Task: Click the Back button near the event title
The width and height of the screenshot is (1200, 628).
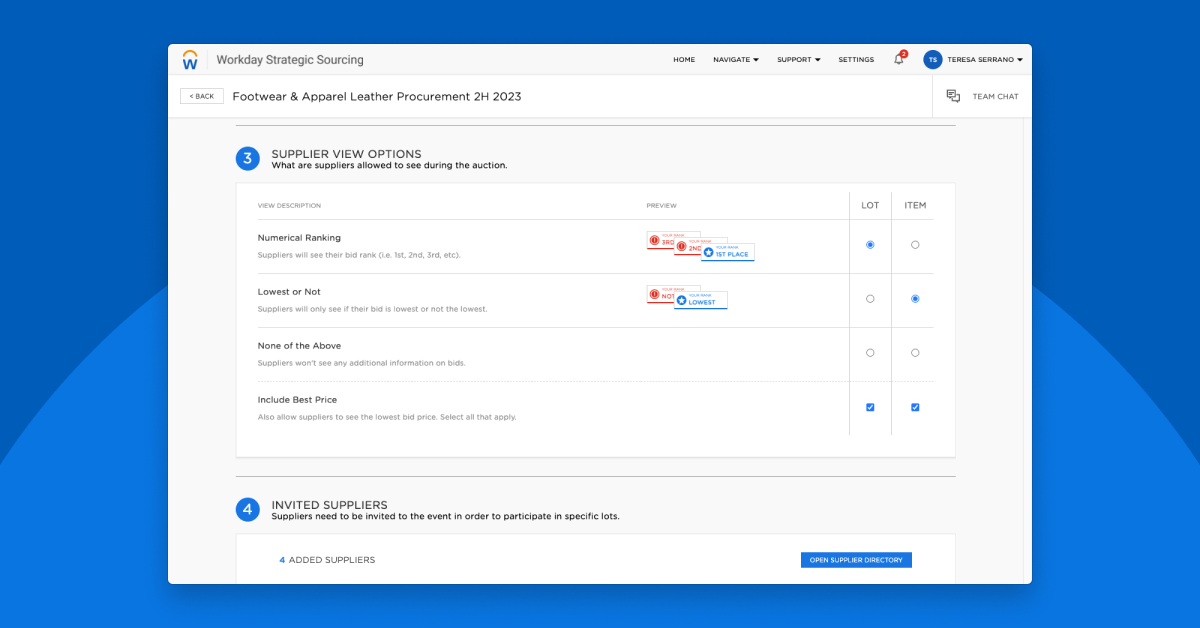Action: click(x=201, y=95)
